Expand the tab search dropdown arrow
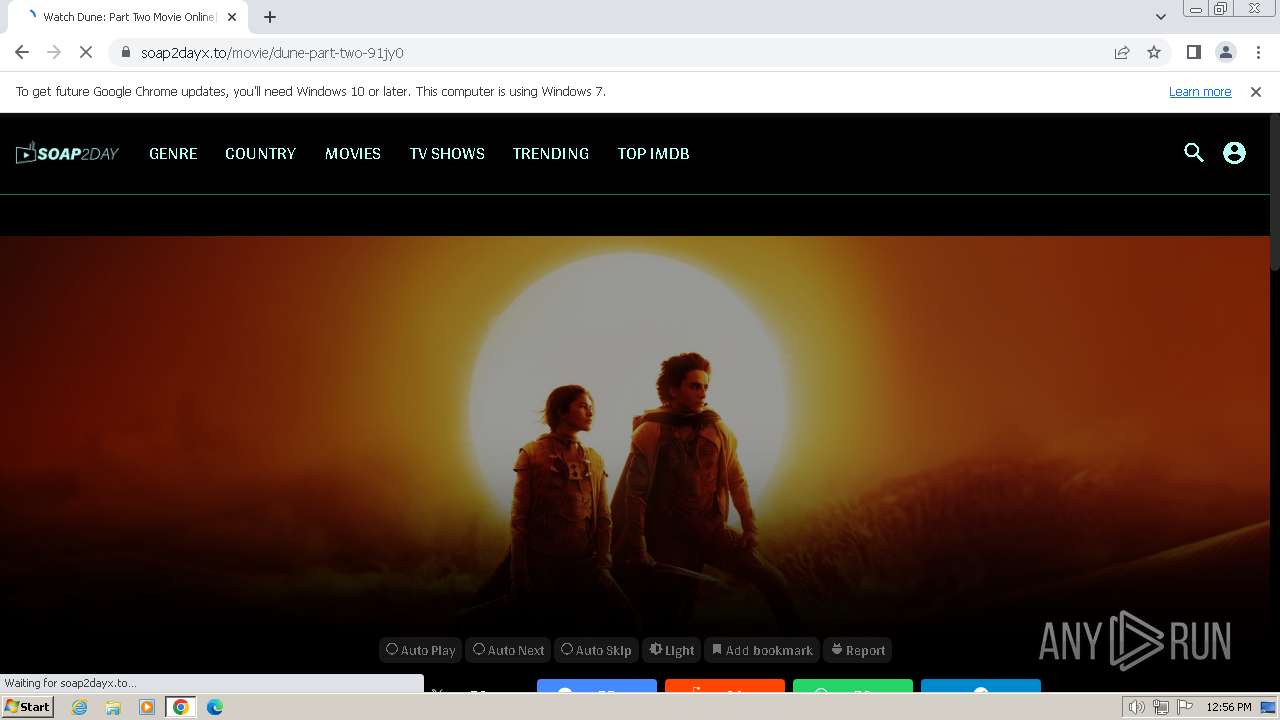Screen dimensions: 1280x720 point(1160,17)
